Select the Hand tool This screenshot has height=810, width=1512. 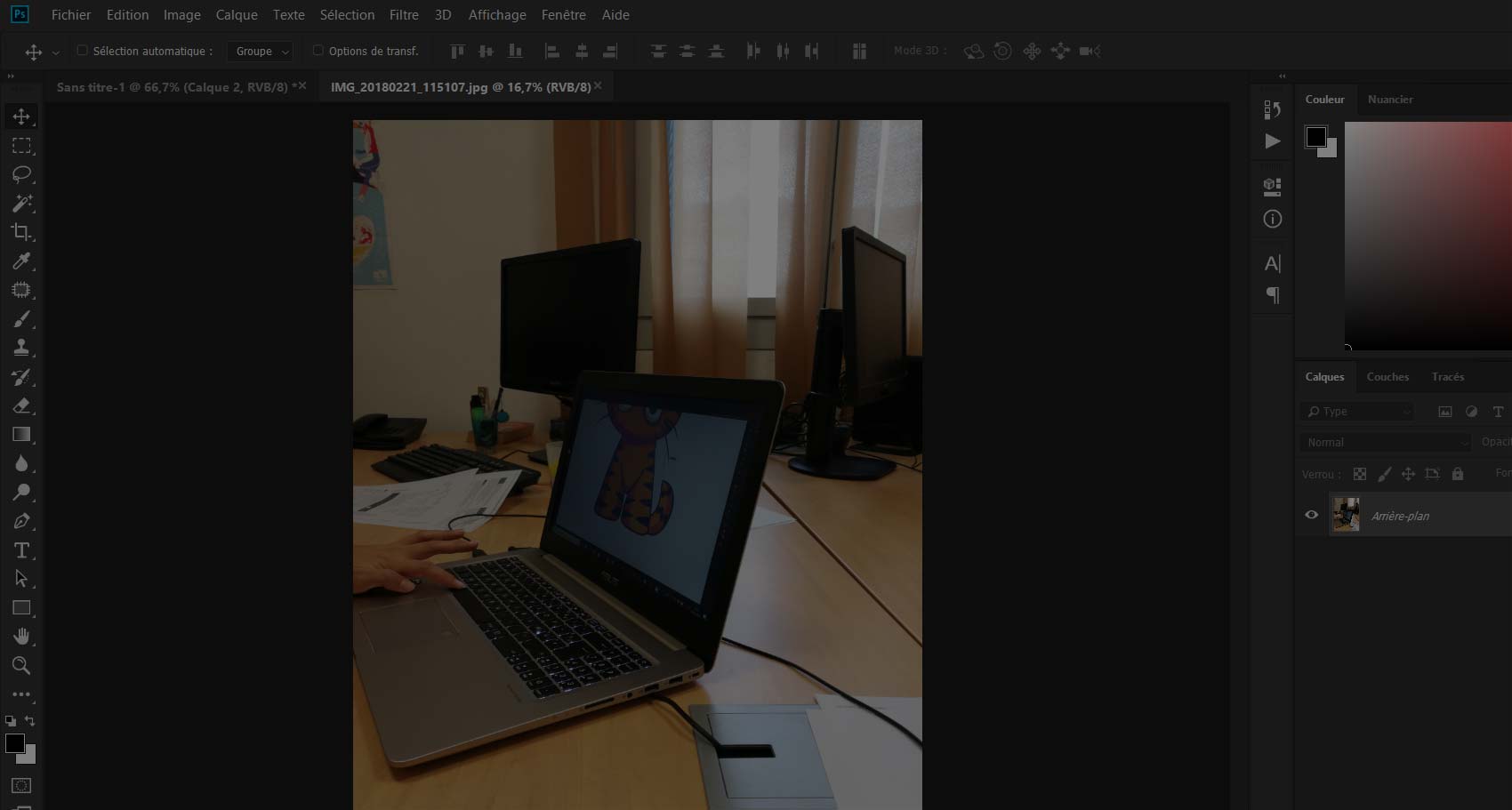(x=21, y=637)
